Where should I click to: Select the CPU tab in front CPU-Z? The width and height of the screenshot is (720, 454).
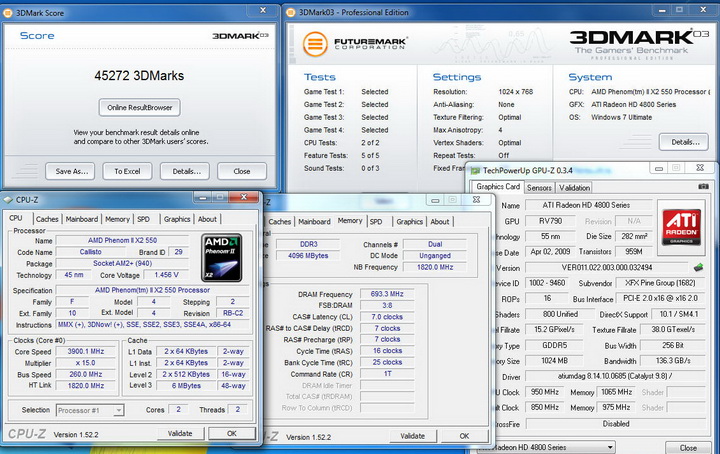pyautogui.click(x=16, y=218)
